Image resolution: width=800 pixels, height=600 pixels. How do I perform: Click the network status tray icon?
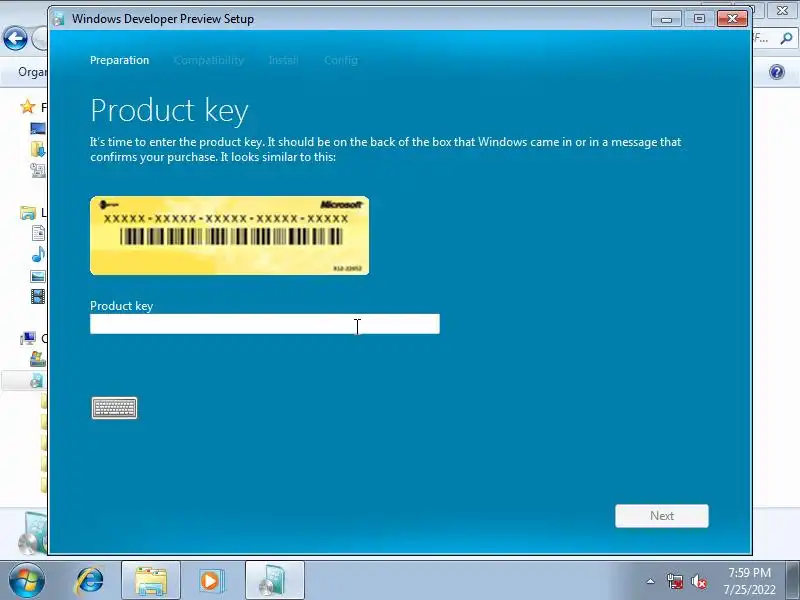[674, 581]
